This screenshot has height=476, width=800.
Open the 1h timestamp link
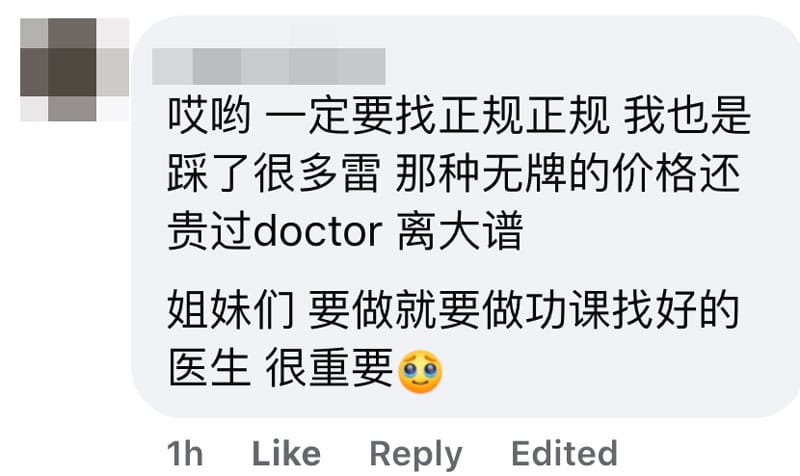pyautogui.click(x=185, y=453)
